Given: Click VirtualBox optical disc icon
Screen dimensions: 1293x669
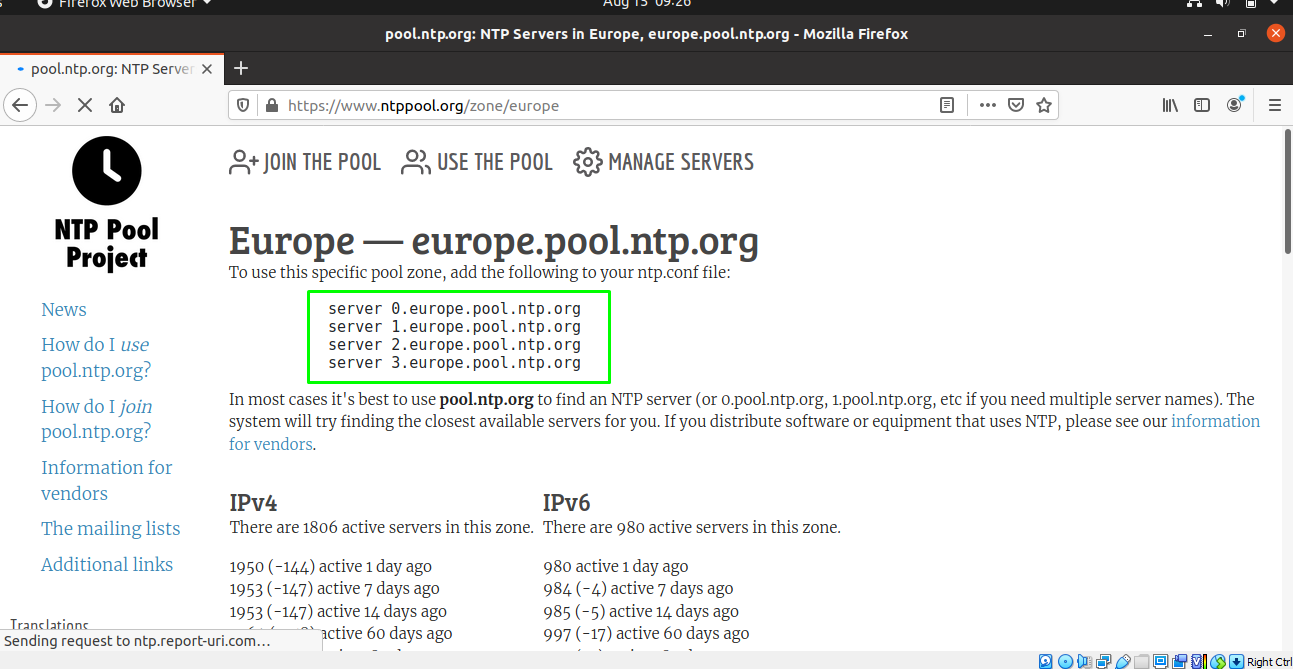Looking at the screenshot, I should (1065, 661).
